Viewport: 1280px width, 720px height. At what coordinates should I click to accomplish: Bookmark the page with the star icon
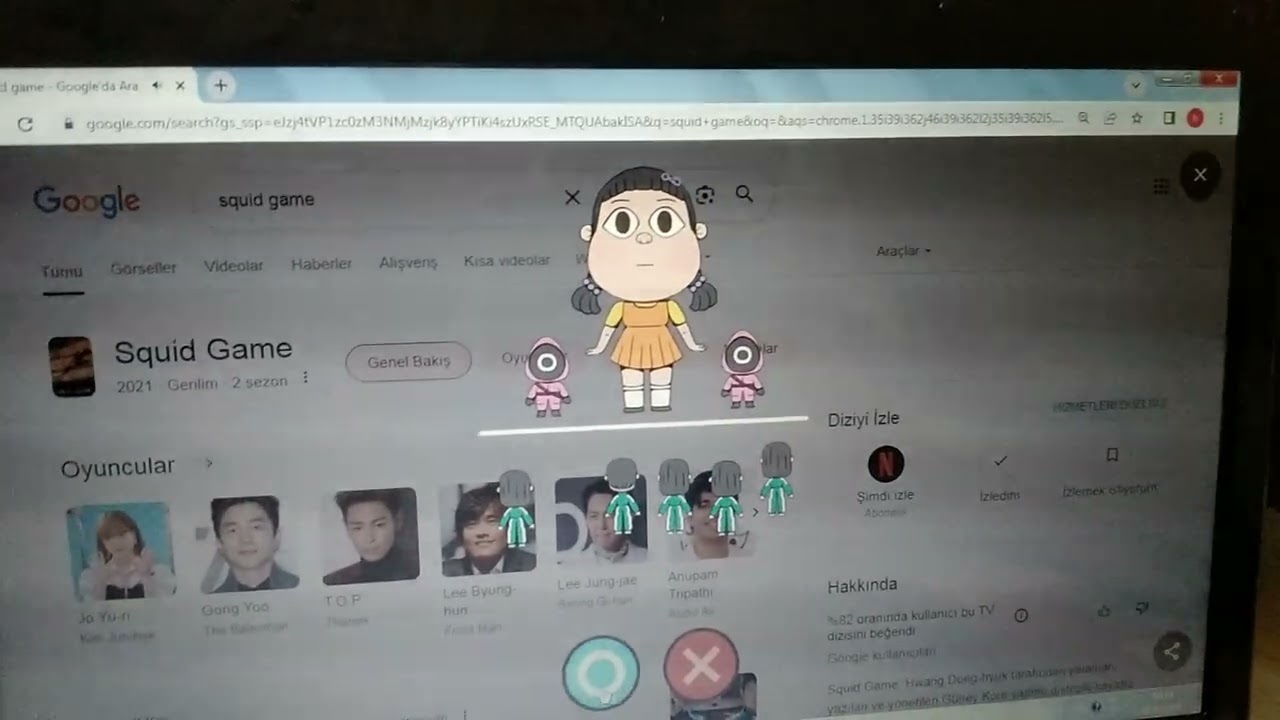(x=1137, y=118)
